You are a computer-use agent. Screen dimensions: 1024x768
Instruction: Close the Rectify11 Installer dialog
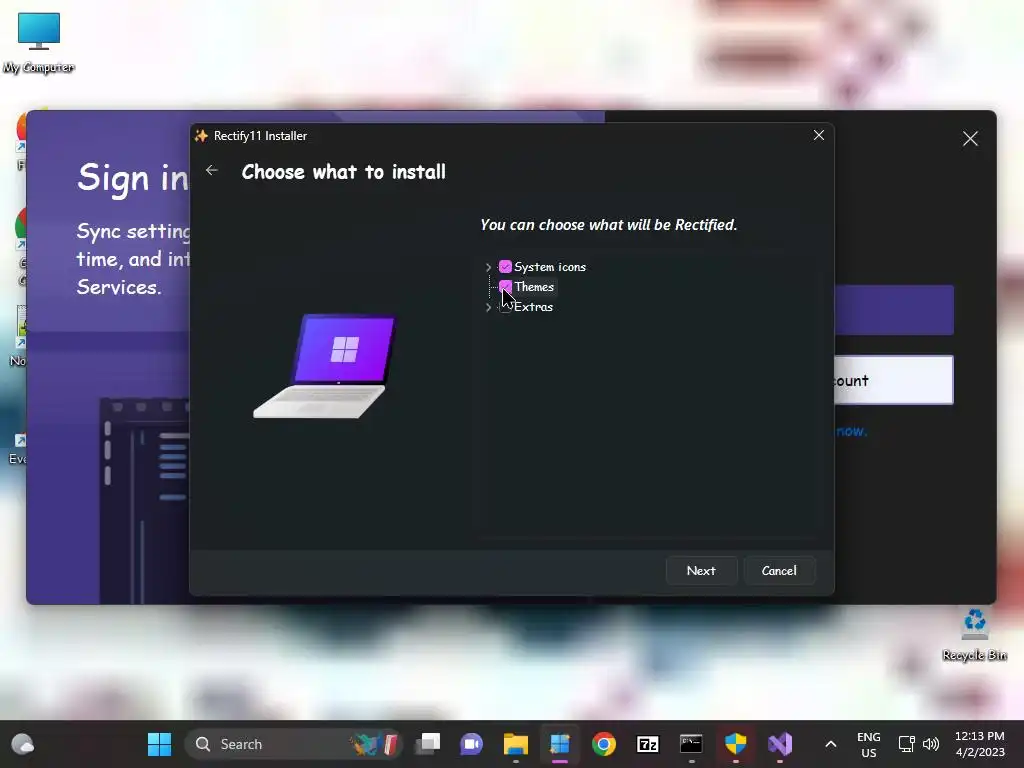pos(819,135)
